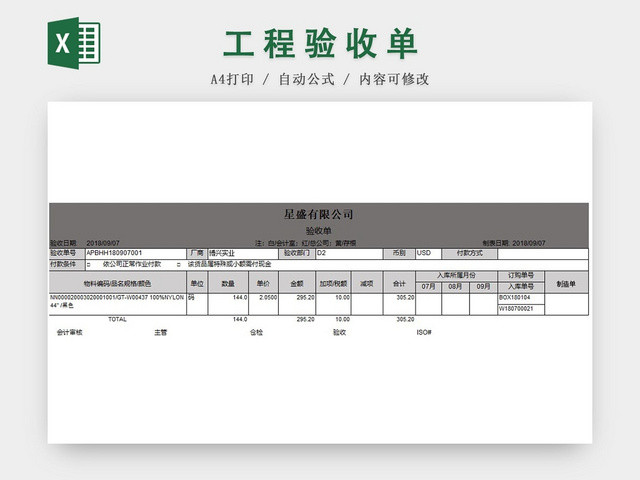
Task: Select the 数量 column header
Action: pyautogui.click(x=228, y=283)
